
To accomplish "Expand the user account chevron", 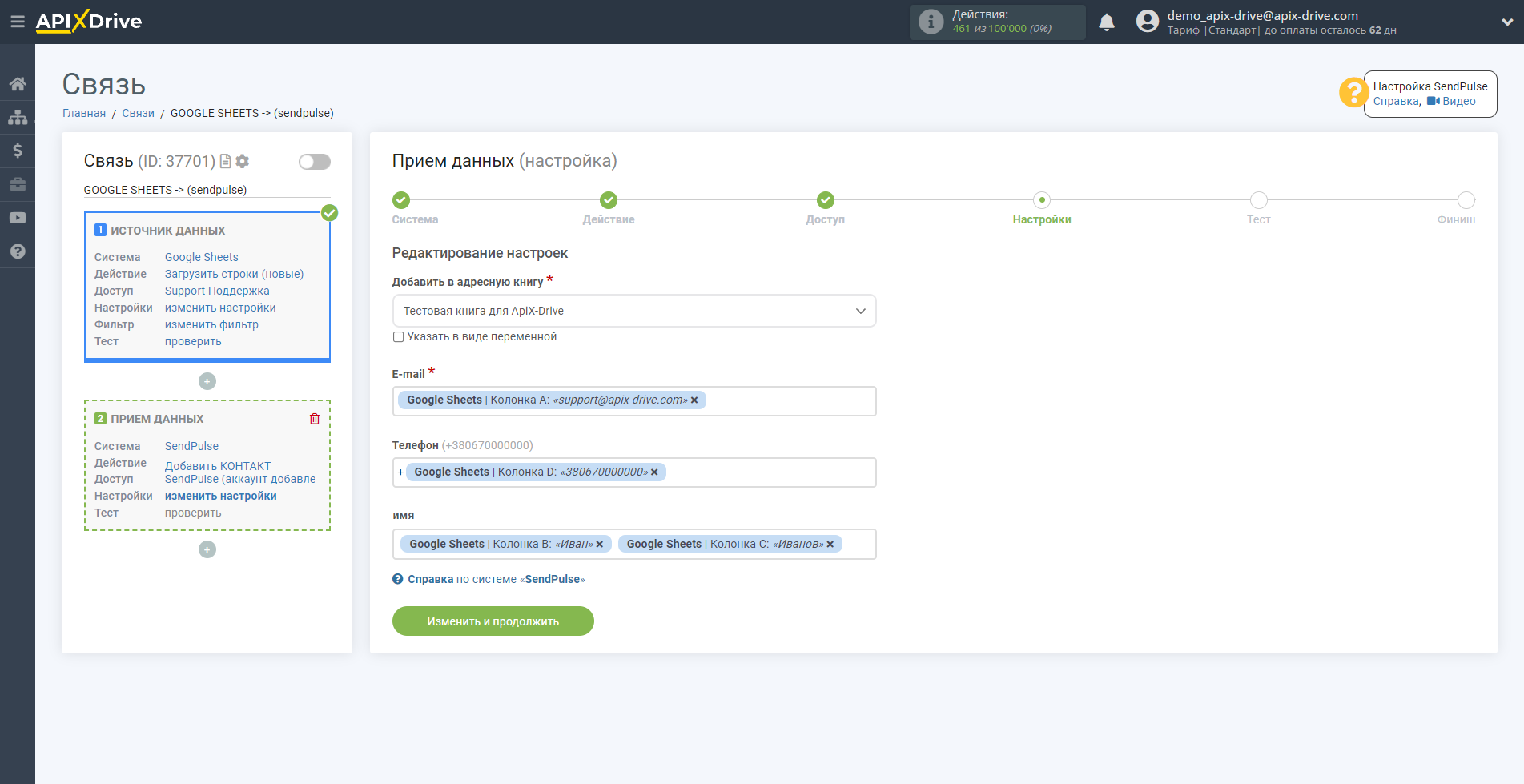I will [x=1507, y=22].
